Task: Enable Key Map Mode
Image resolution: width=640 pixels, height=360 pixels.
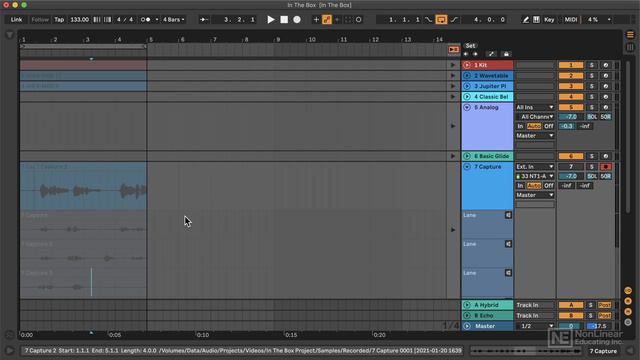Action: (549, 19)
